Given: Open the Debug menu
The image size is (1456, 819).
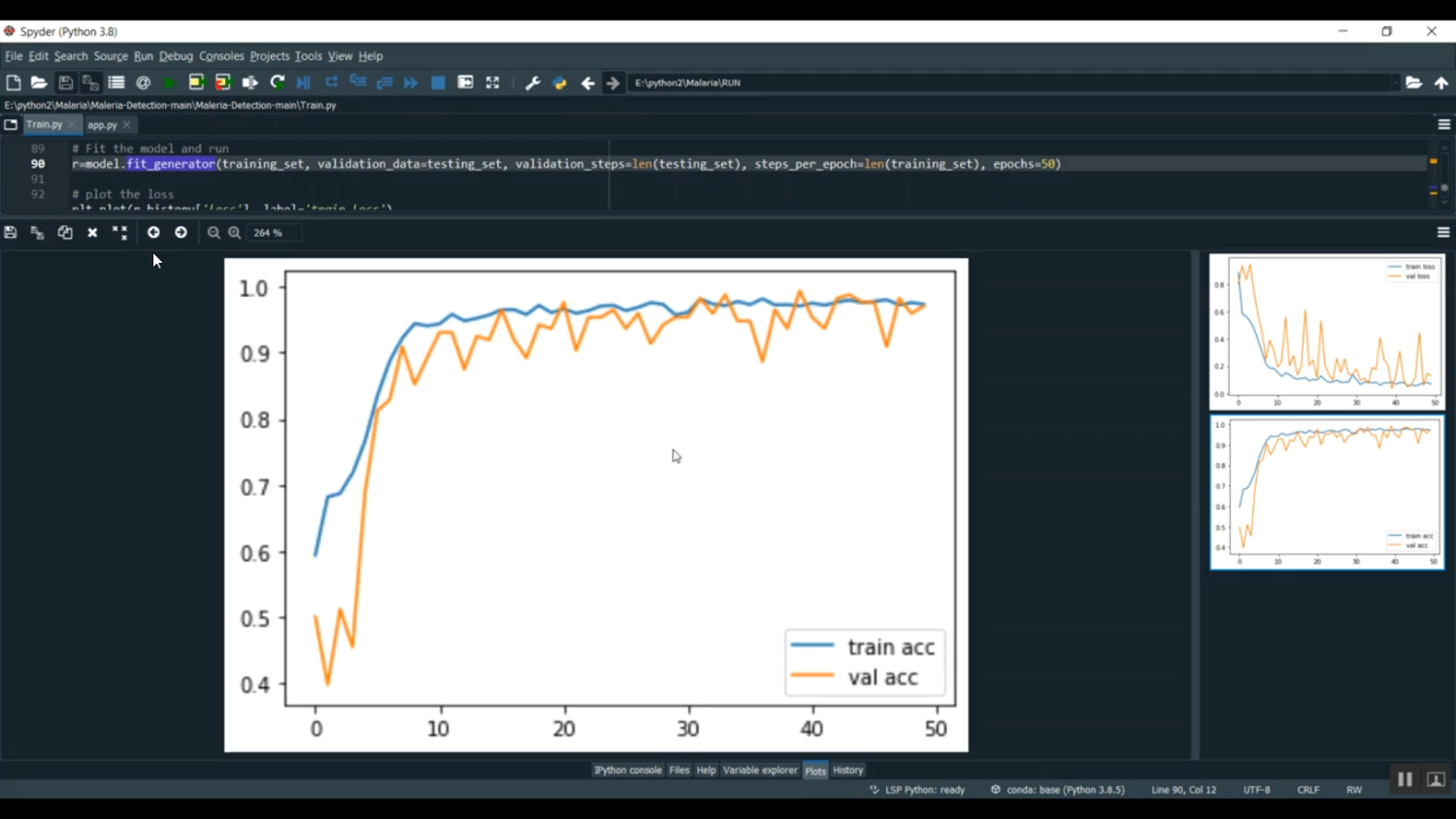Looking at the screenshot, I should coord(176,56).
